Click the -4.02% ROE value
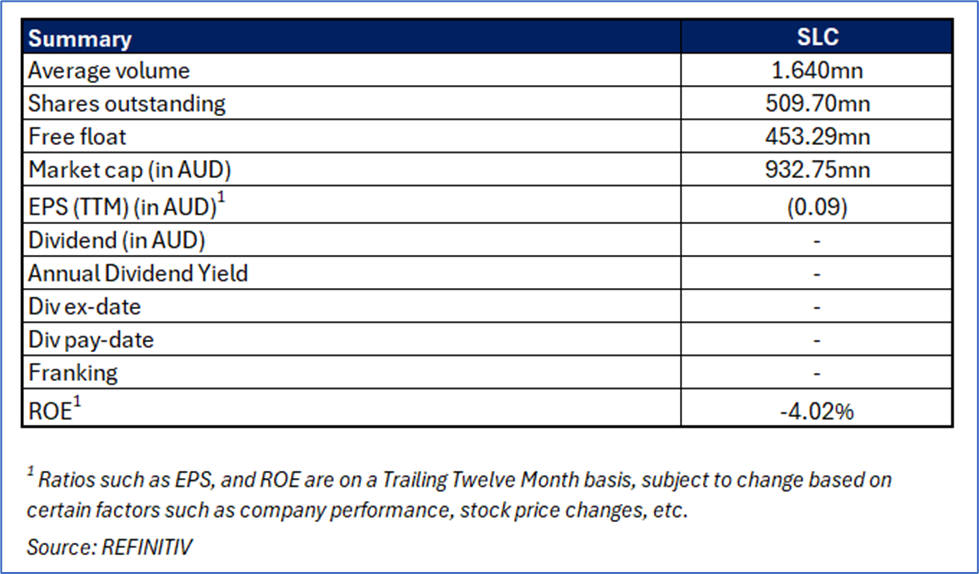 [817, 410]
